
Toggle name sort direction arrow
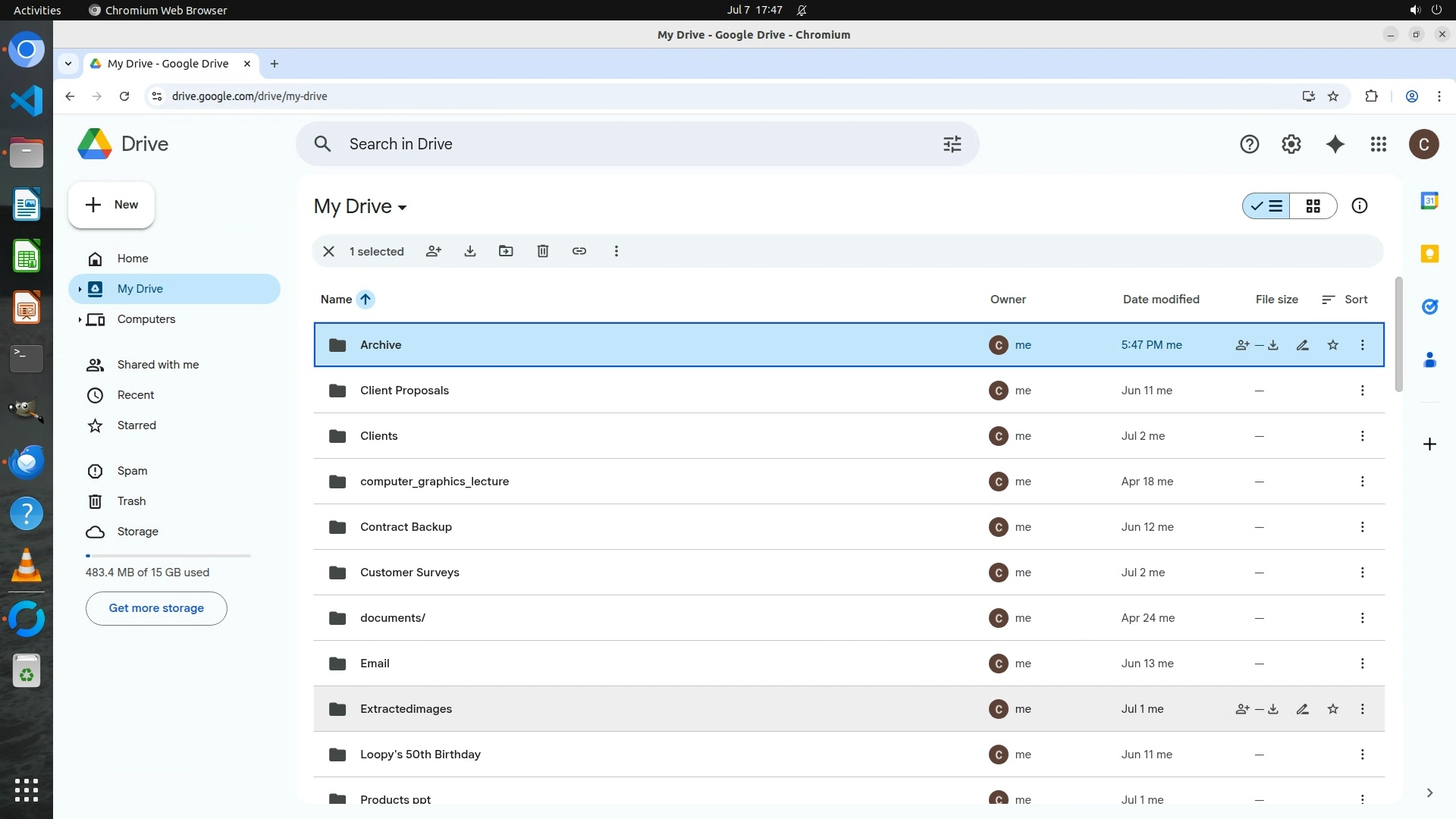point(366,300)
